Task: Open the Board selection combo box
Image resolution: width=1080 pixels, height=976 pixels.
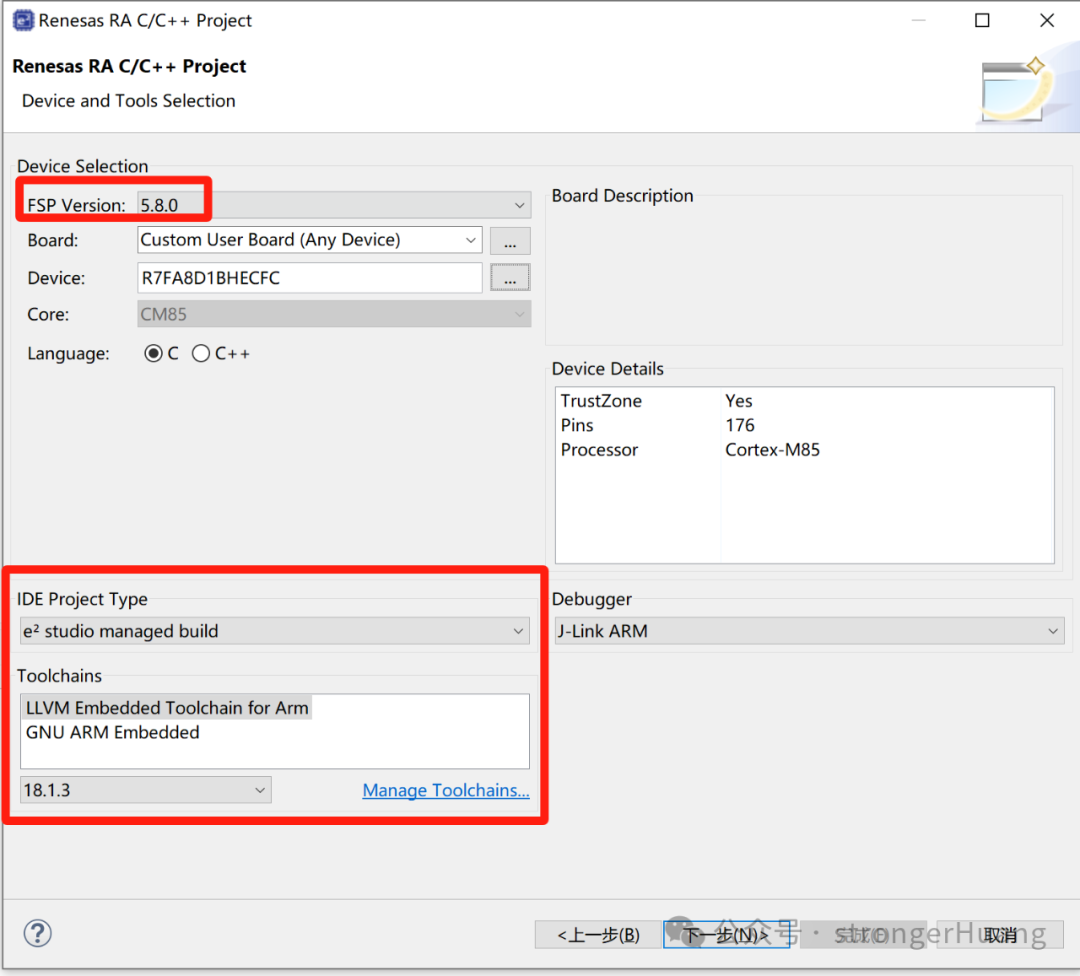Action: tap(309, 240)
